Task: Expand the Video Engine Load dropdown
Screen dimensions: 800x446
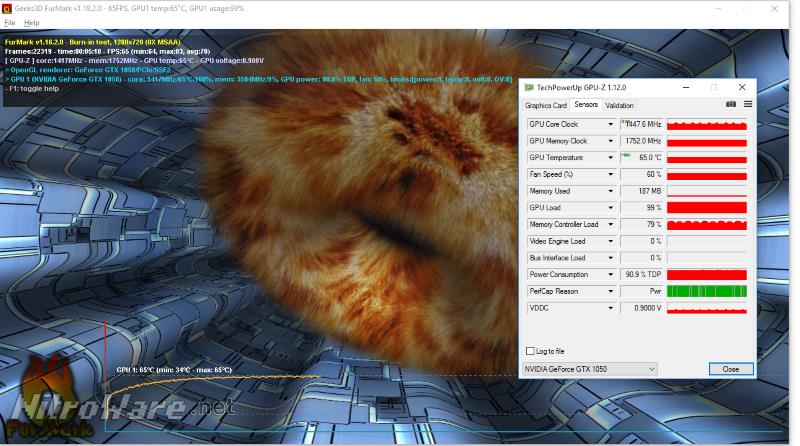Action: point(610,241)
